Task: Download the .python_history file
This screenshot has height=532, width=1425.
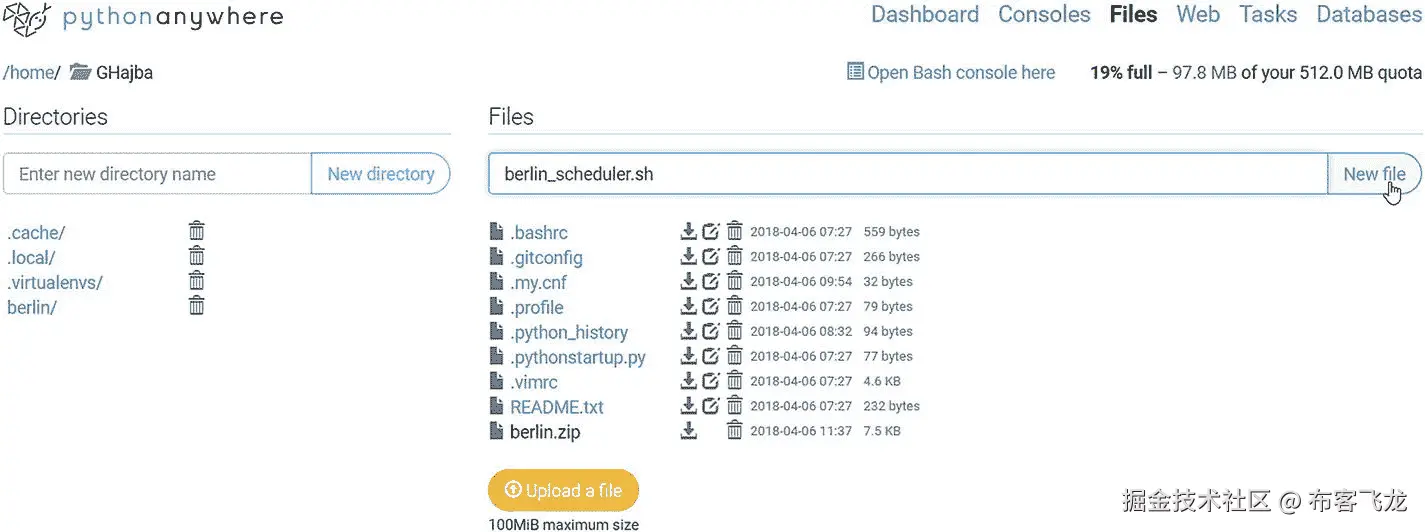Action: tap(688, 331)
